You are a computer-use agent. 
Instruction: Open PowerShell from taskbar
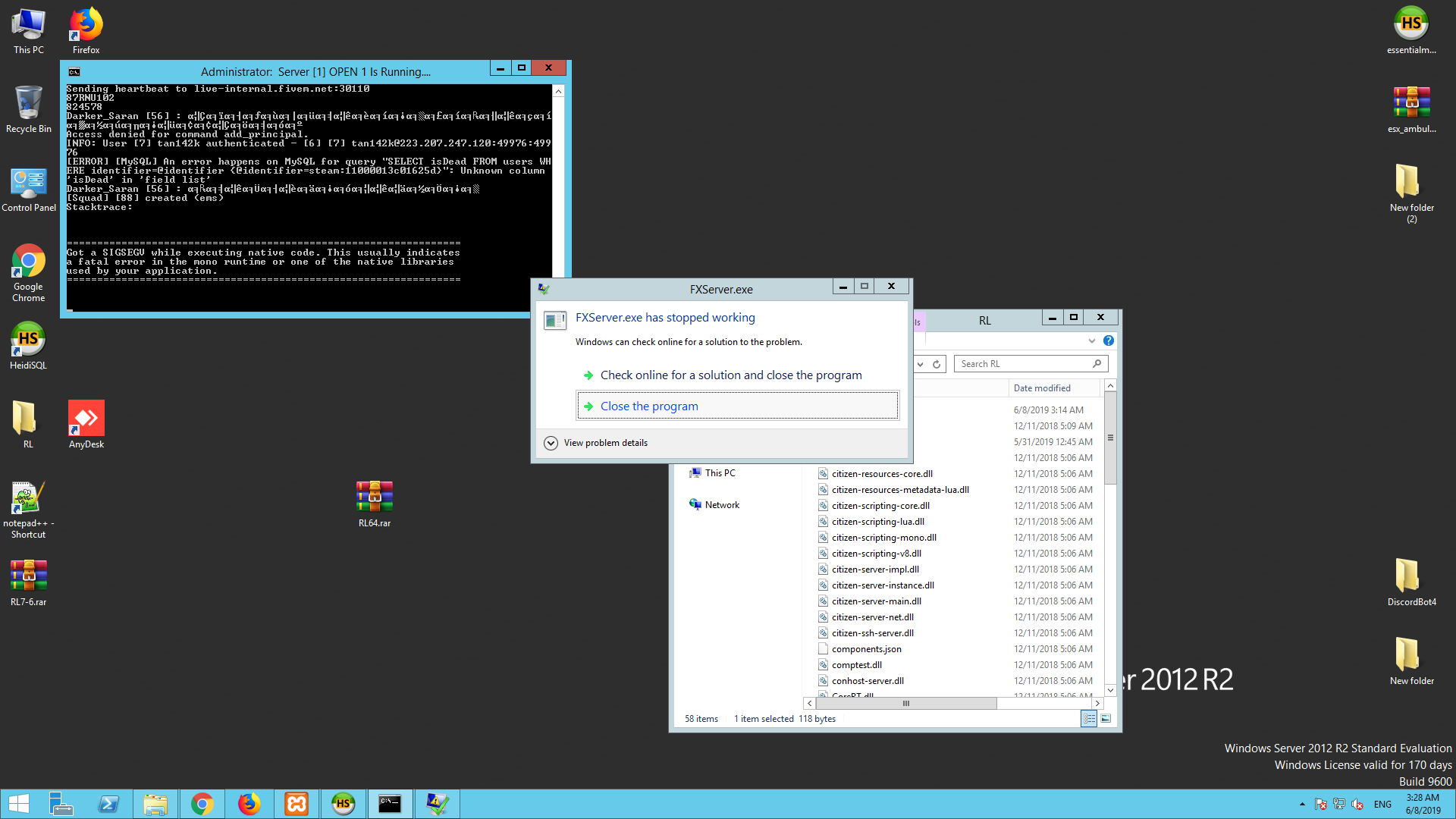[x=108, y=804]
